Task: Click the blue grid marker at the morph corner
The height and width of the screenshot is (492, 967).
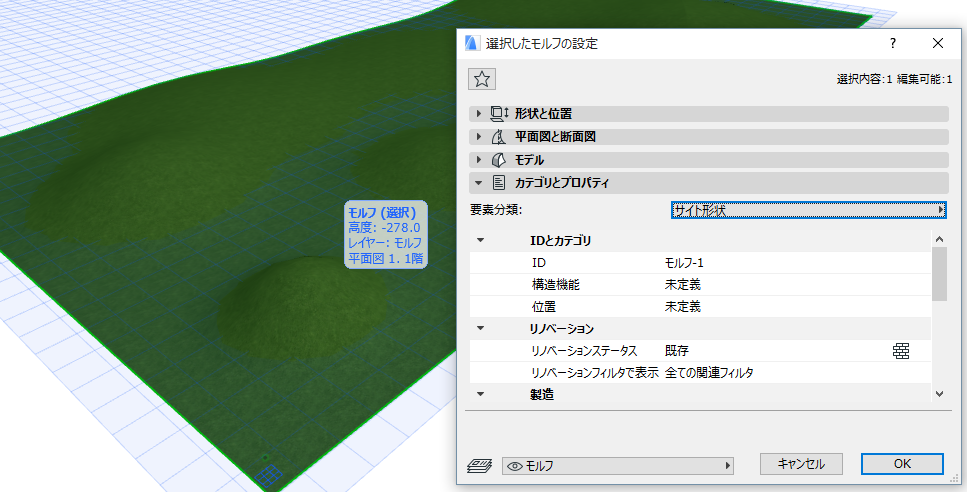Action: 269,475
